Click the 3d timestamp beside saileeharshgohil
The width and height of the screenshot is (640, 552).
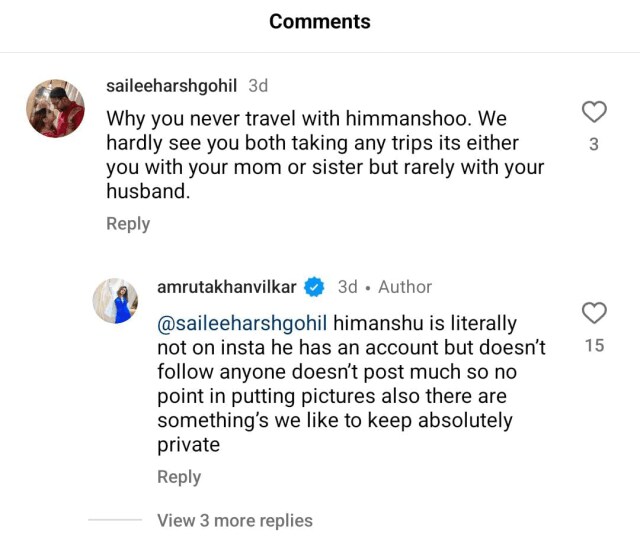click(258, 86)
